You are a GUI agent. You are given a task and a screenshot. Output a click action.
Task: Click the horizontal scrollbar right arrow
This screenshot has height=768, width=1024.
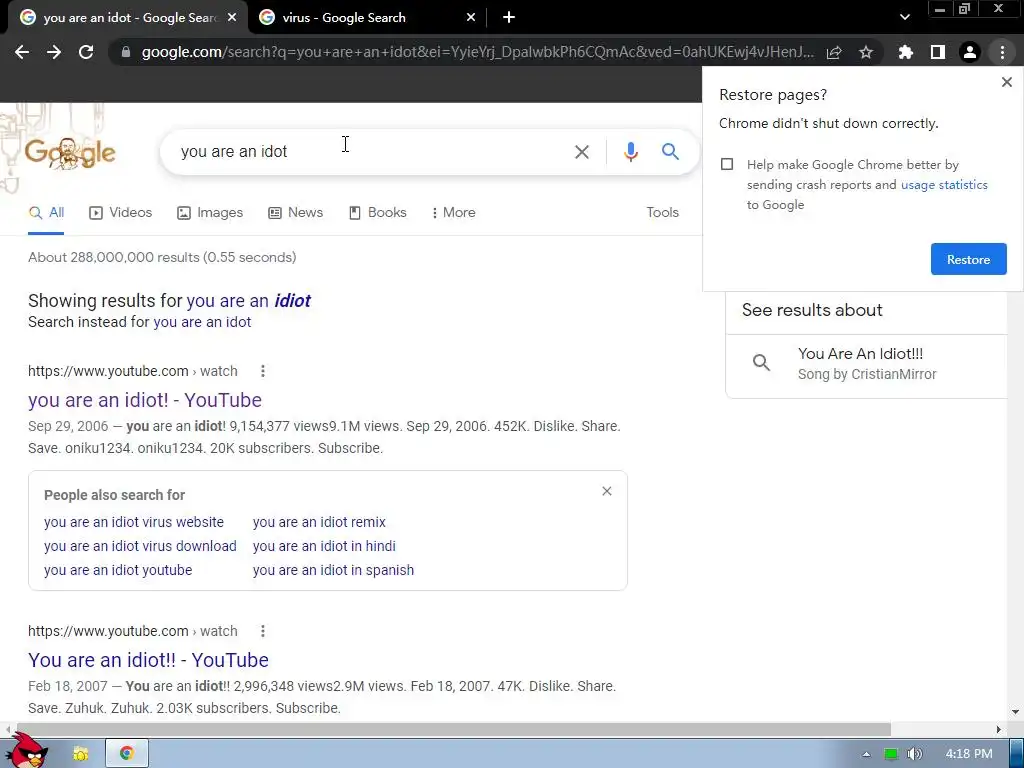click(x=998, y=729)
